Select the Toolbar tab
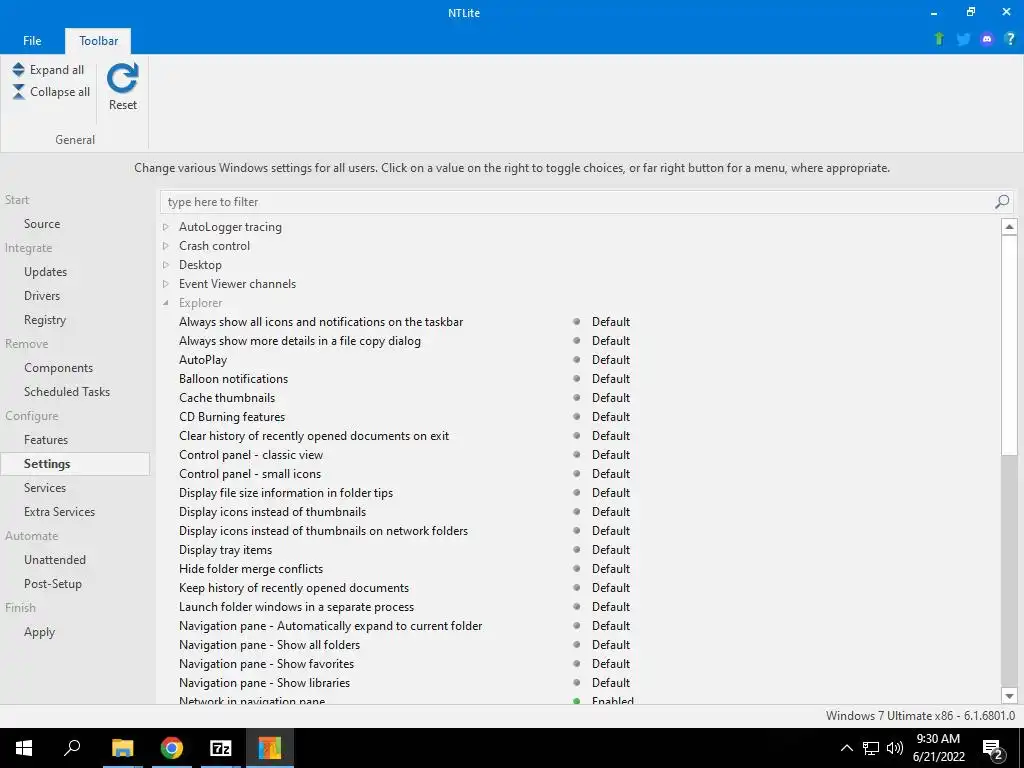The height and width of the screenshot is (768, 1024). pos(99,40)
